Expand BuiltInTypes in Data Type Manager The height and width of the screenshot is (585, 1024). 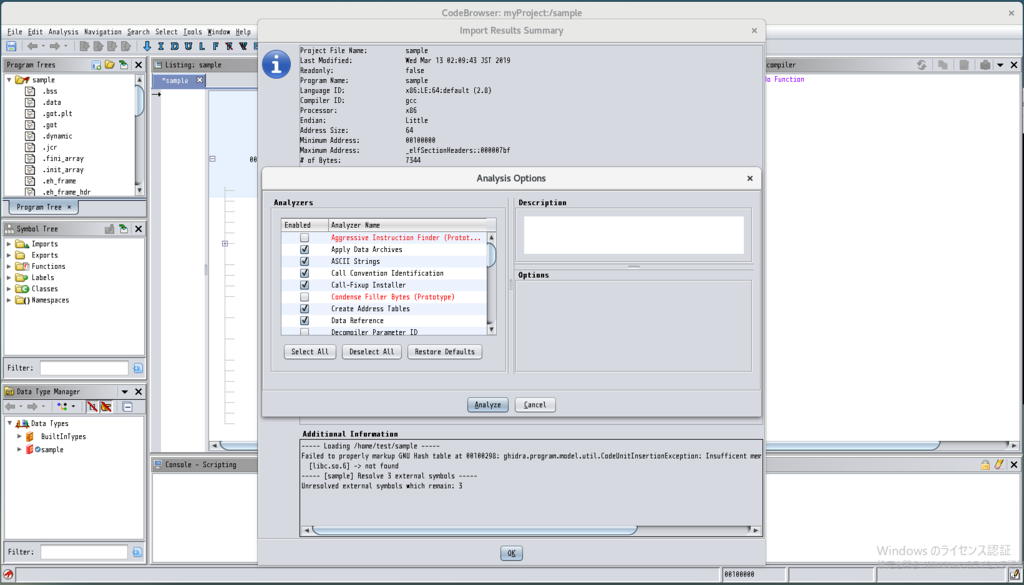[20, 437]
